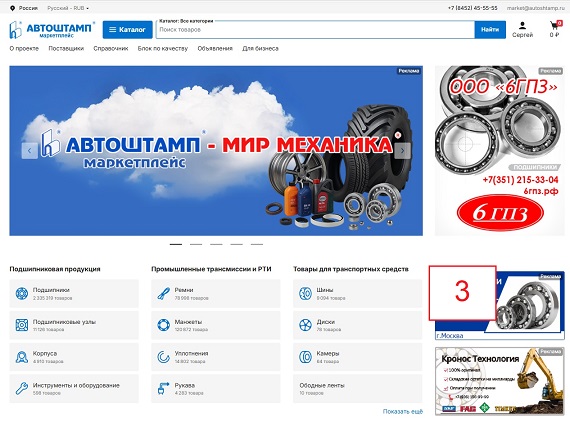570x422 pixels.
Task: Open the Для бизнеса menu item
Action: tap(260, 48)
